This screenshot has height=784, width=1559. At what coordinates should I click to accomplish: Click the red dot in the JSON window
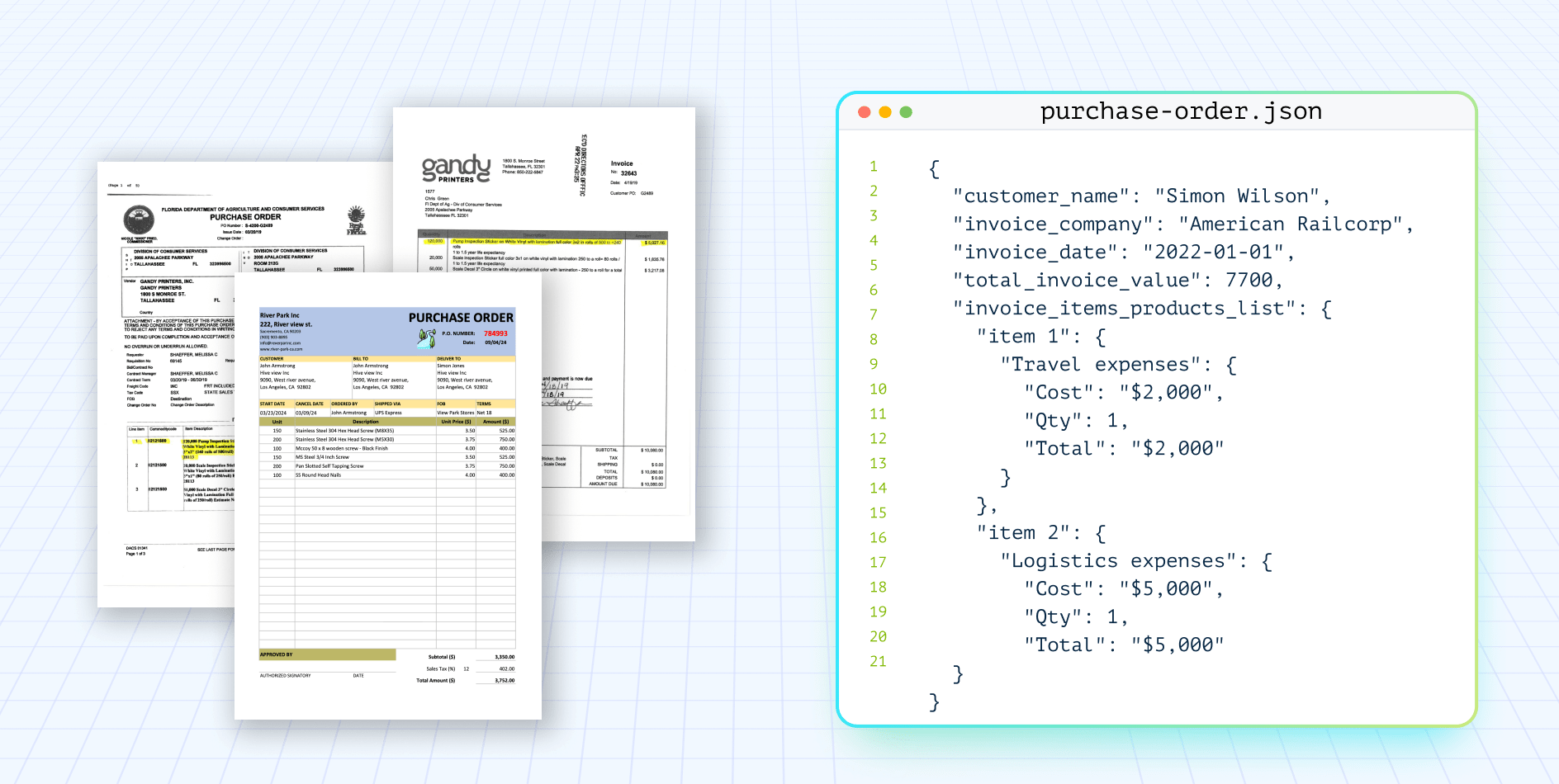(865, 112)
